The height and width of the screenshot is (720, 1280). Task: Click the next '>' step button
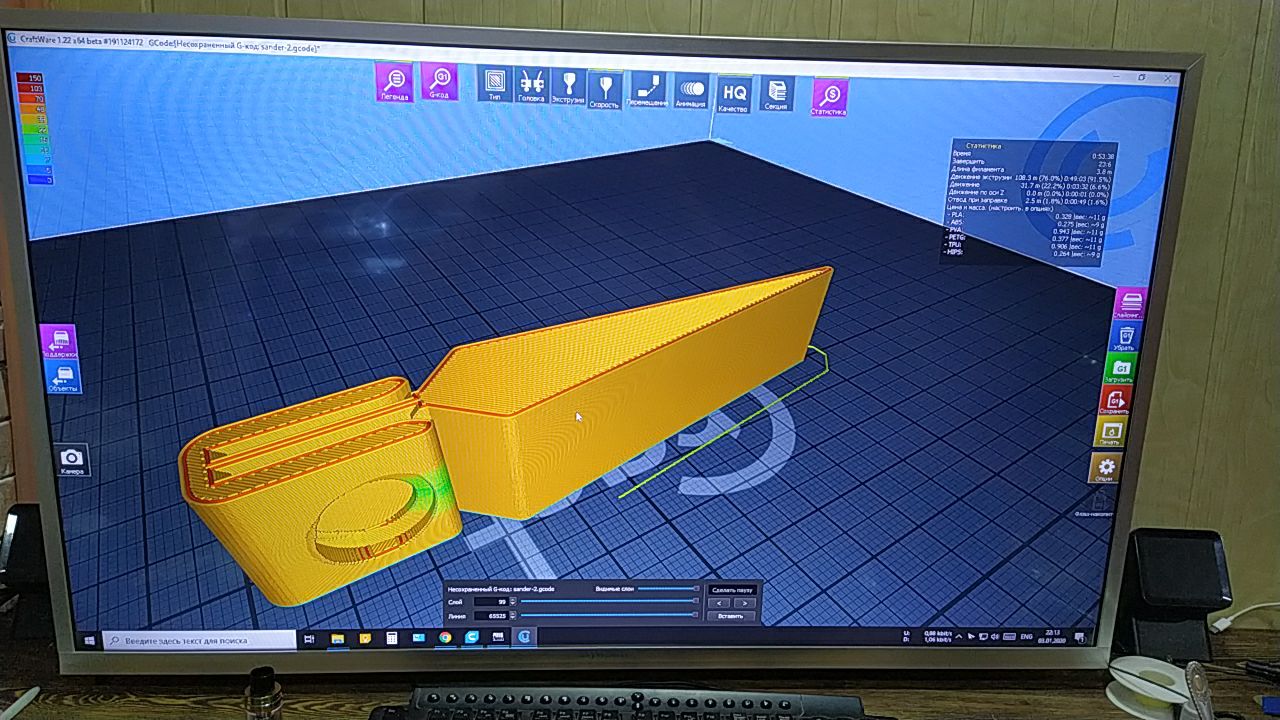[743, 603]
